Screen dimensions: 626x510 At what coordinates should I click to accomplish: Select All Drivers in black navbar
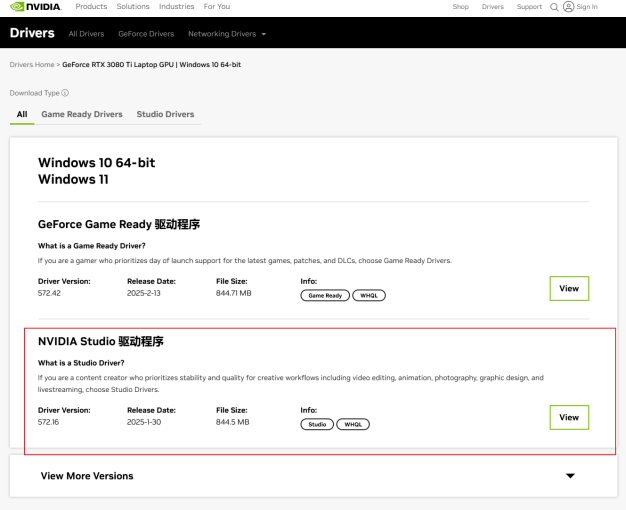[86, 34]
